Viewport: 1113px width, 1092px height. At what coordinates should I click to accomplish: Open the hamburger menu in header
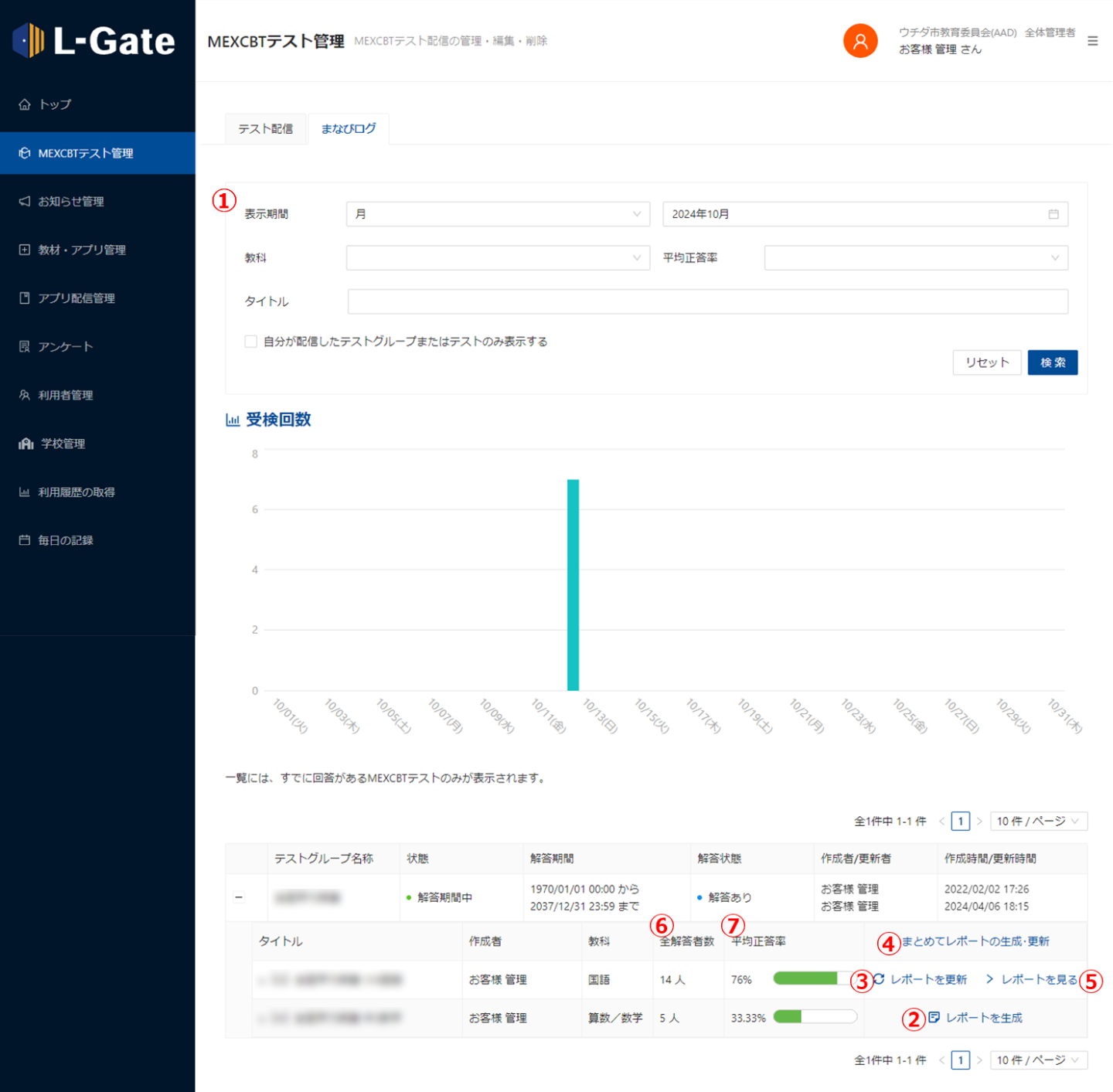(1092, 41)
